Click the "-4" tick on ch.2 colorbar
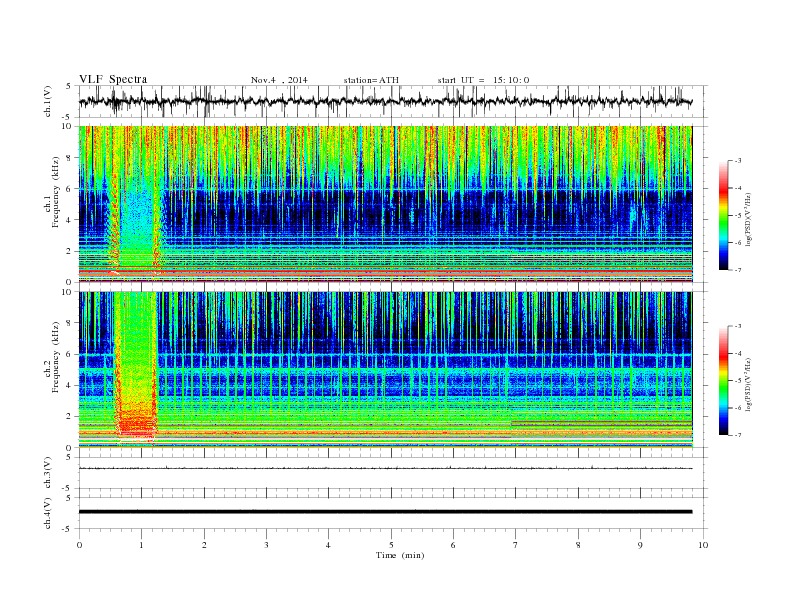Screen dimensions: 792x612 737,353
